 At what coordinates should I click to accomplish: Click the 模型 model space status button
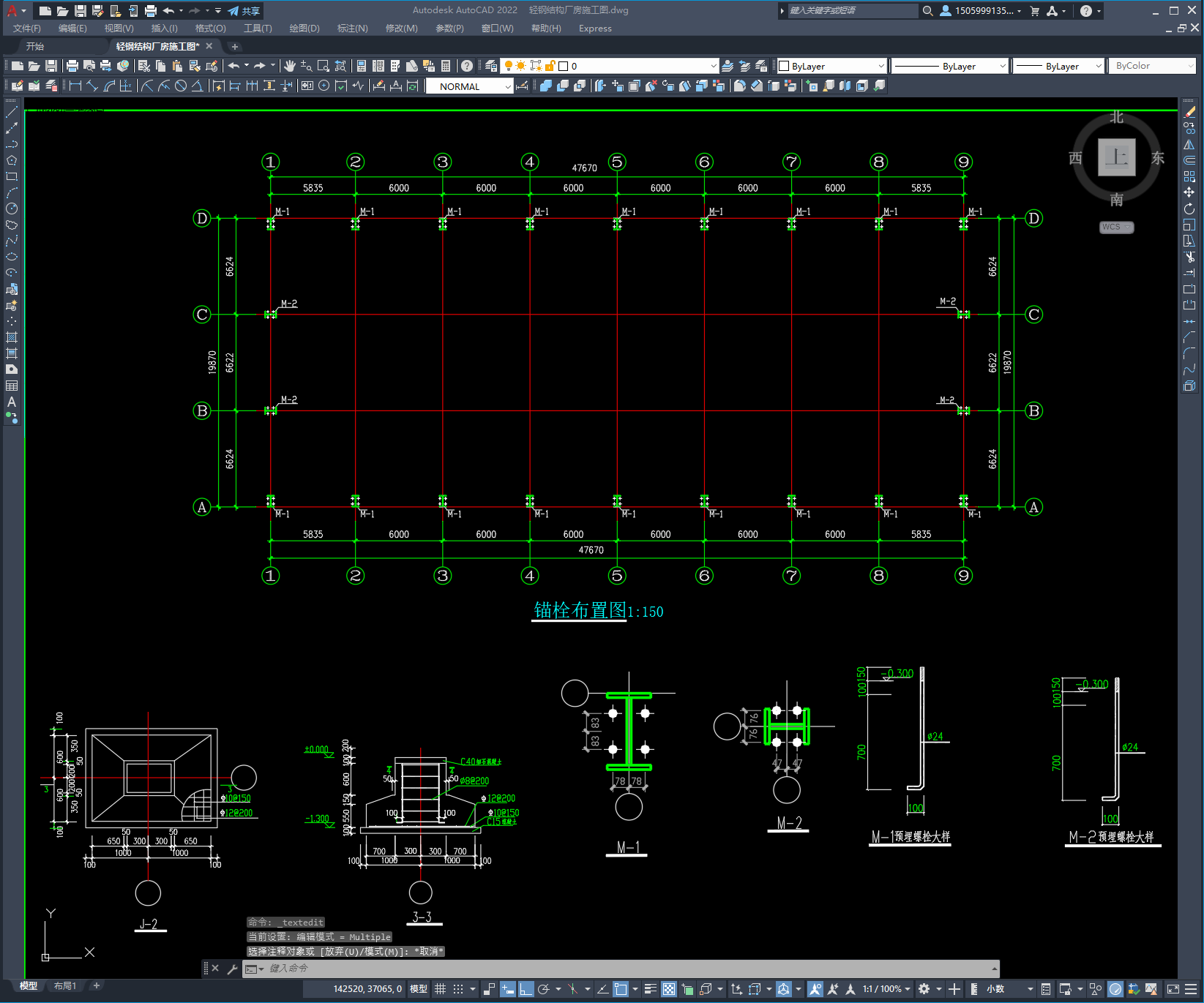tap(419, 989)
